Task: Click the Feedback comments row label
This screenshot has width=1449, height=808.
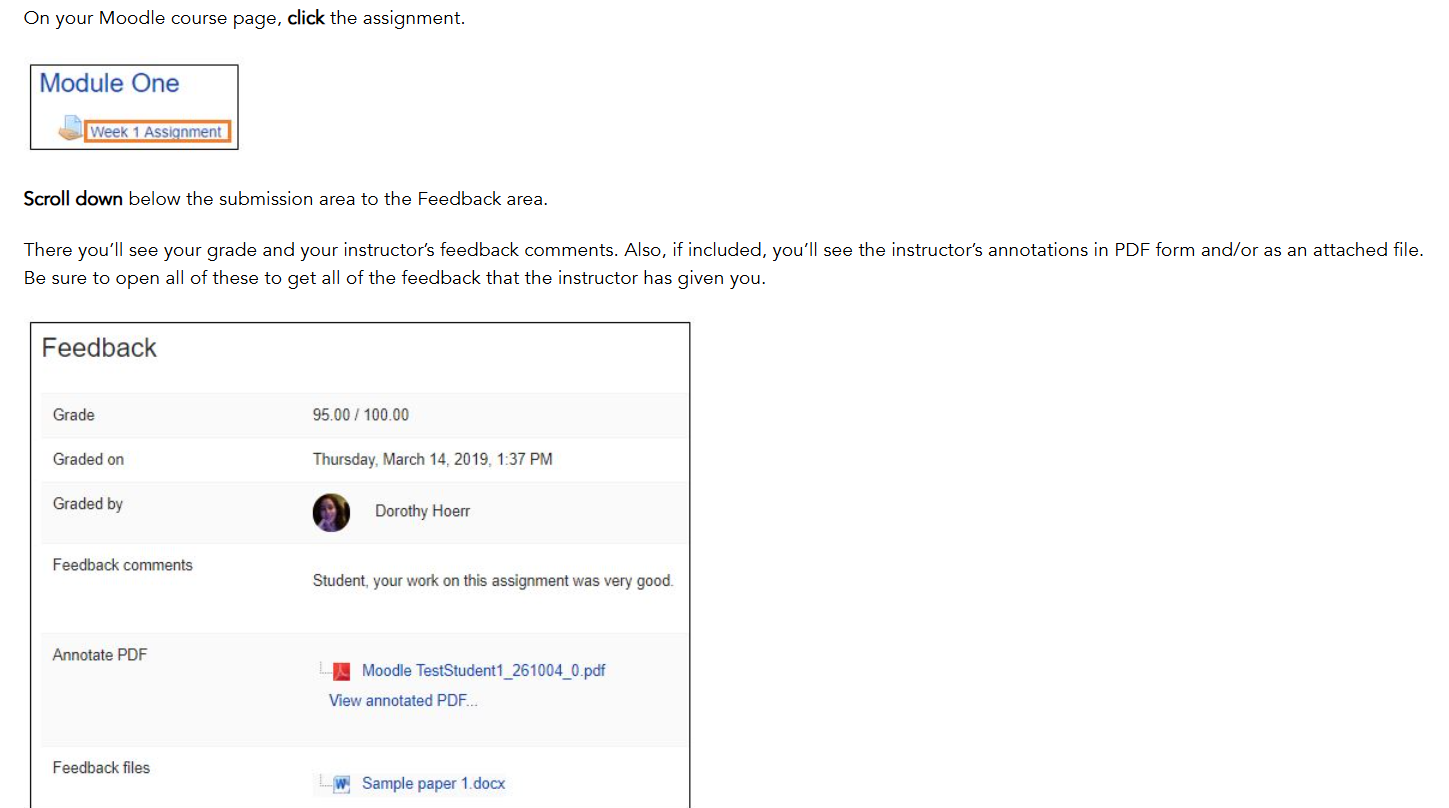Action: click(122, 565)
